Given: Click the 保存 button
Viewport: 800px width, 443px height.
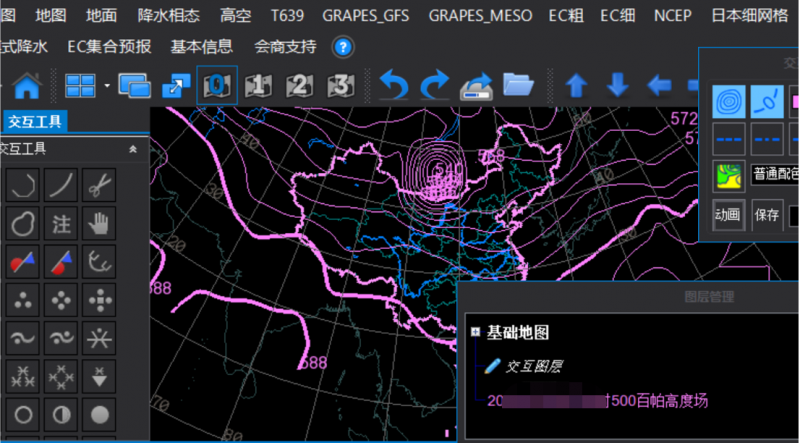Looking at the screenshot, I should 767,213.
